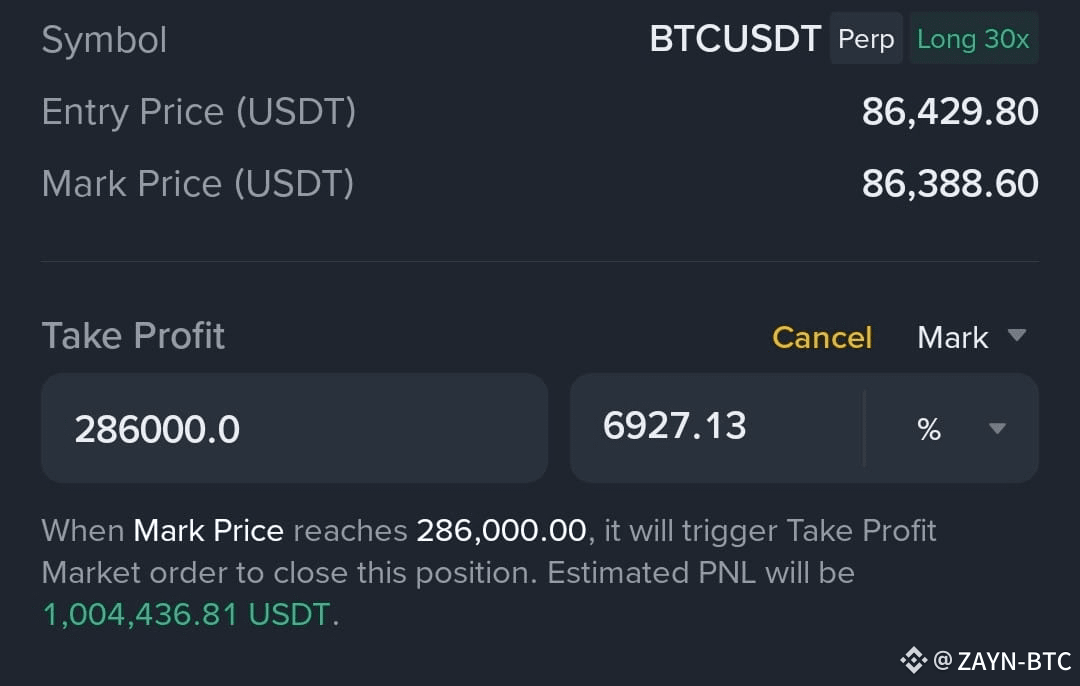Click the estimated PNL 1,004,436.81 USDT

186,614
